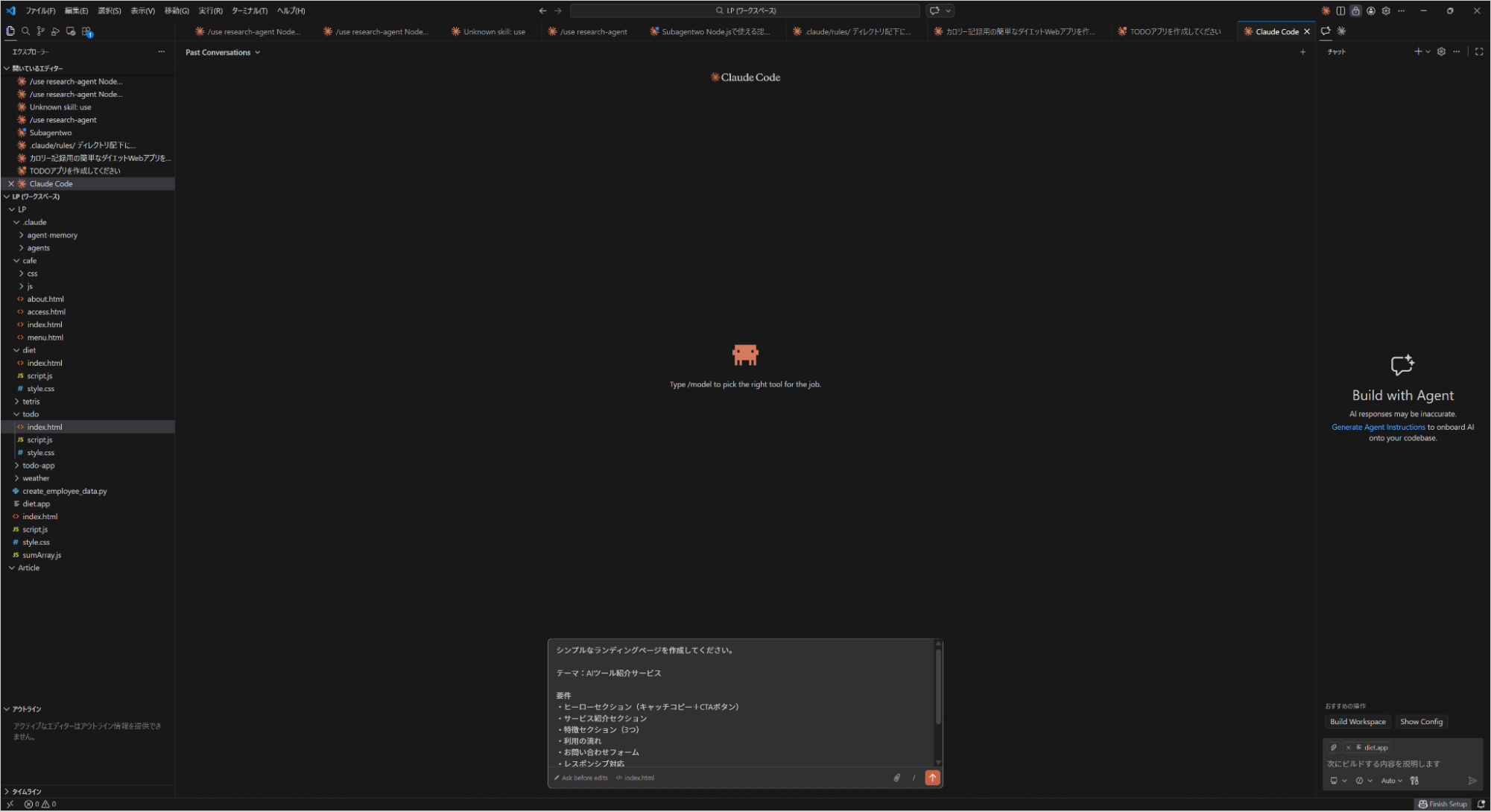Expand chat panel to full screen
The height and width of the screenshot is (812, 1491).
click(x=1480, y=51)
